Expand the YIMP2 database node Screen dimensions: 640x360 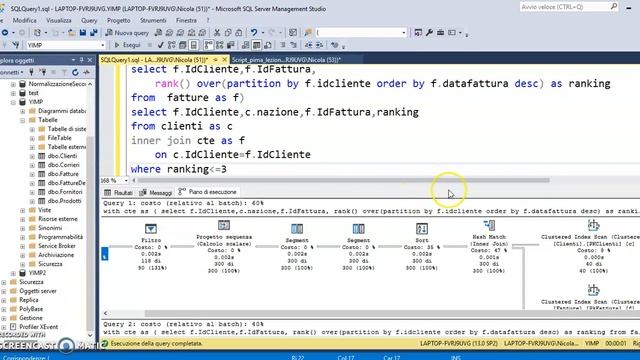(13, 273)
